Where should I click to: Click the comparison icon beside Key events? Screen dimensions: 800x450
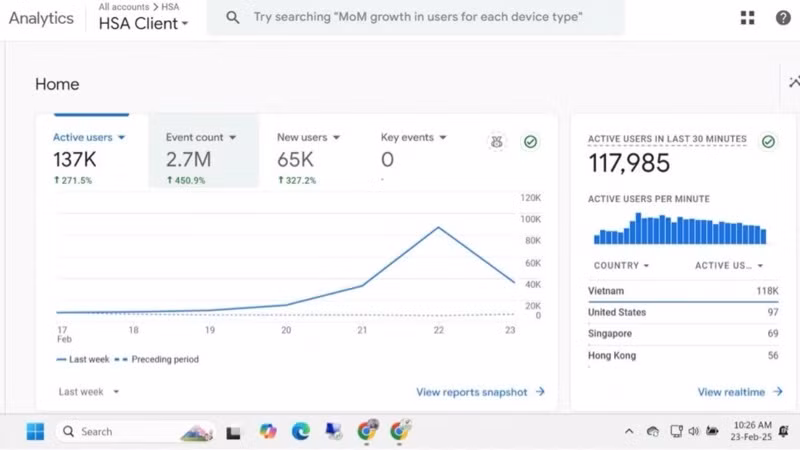pos(497,142)
